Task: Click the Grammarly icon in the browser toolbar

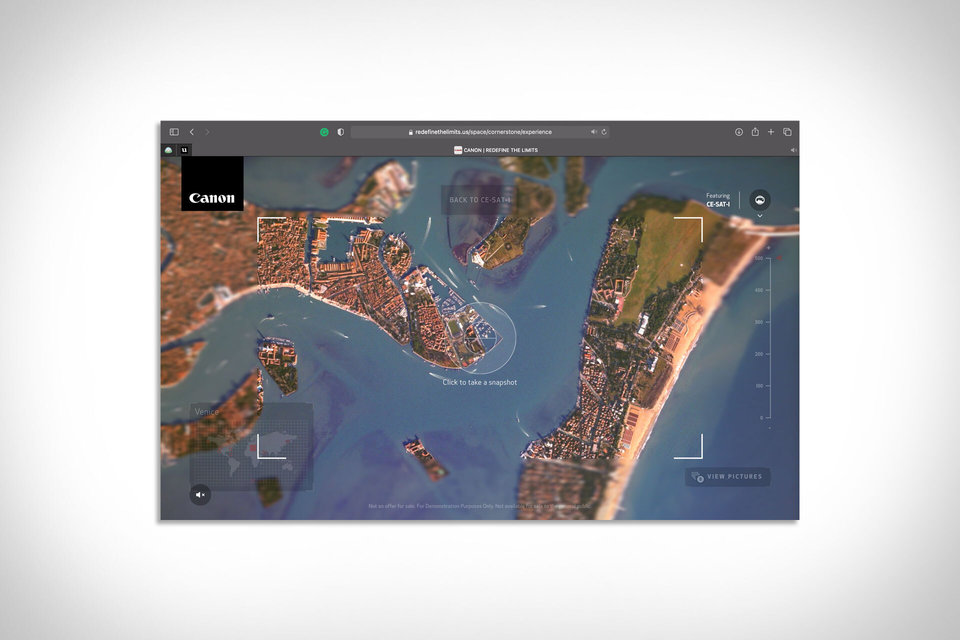Action: (x=324, y=131)
